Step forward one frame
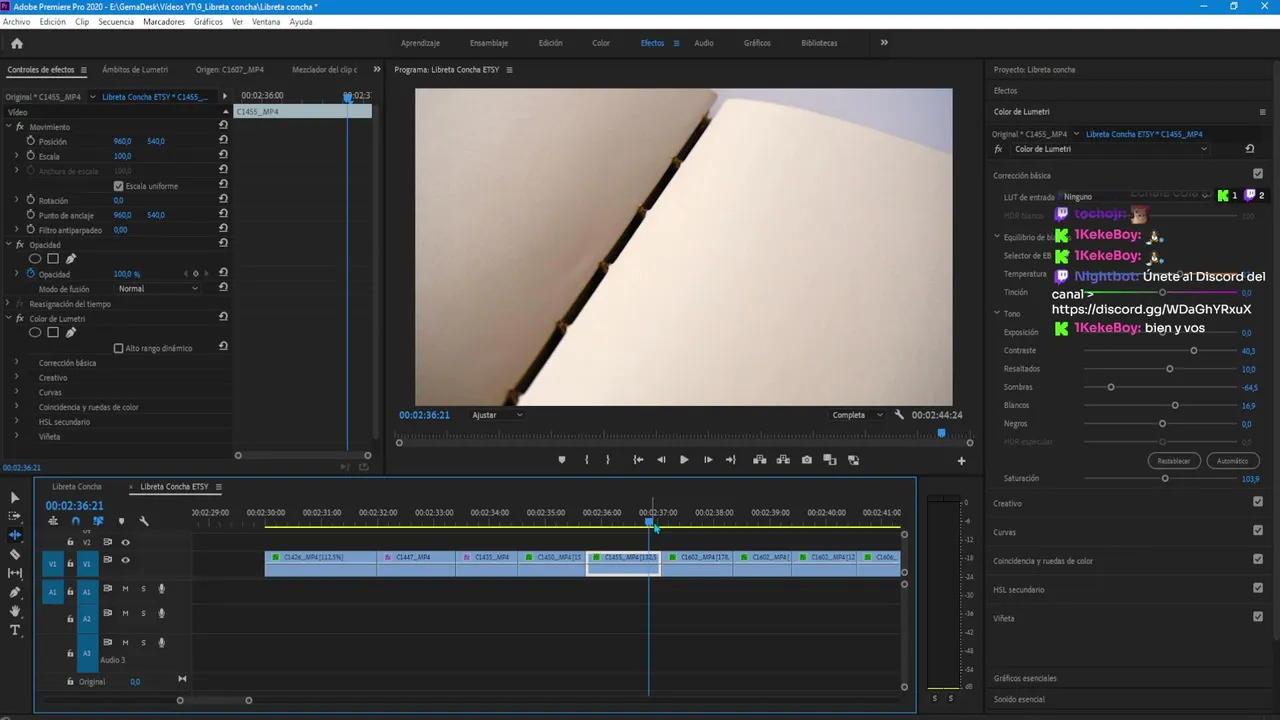 pos(708,460)
